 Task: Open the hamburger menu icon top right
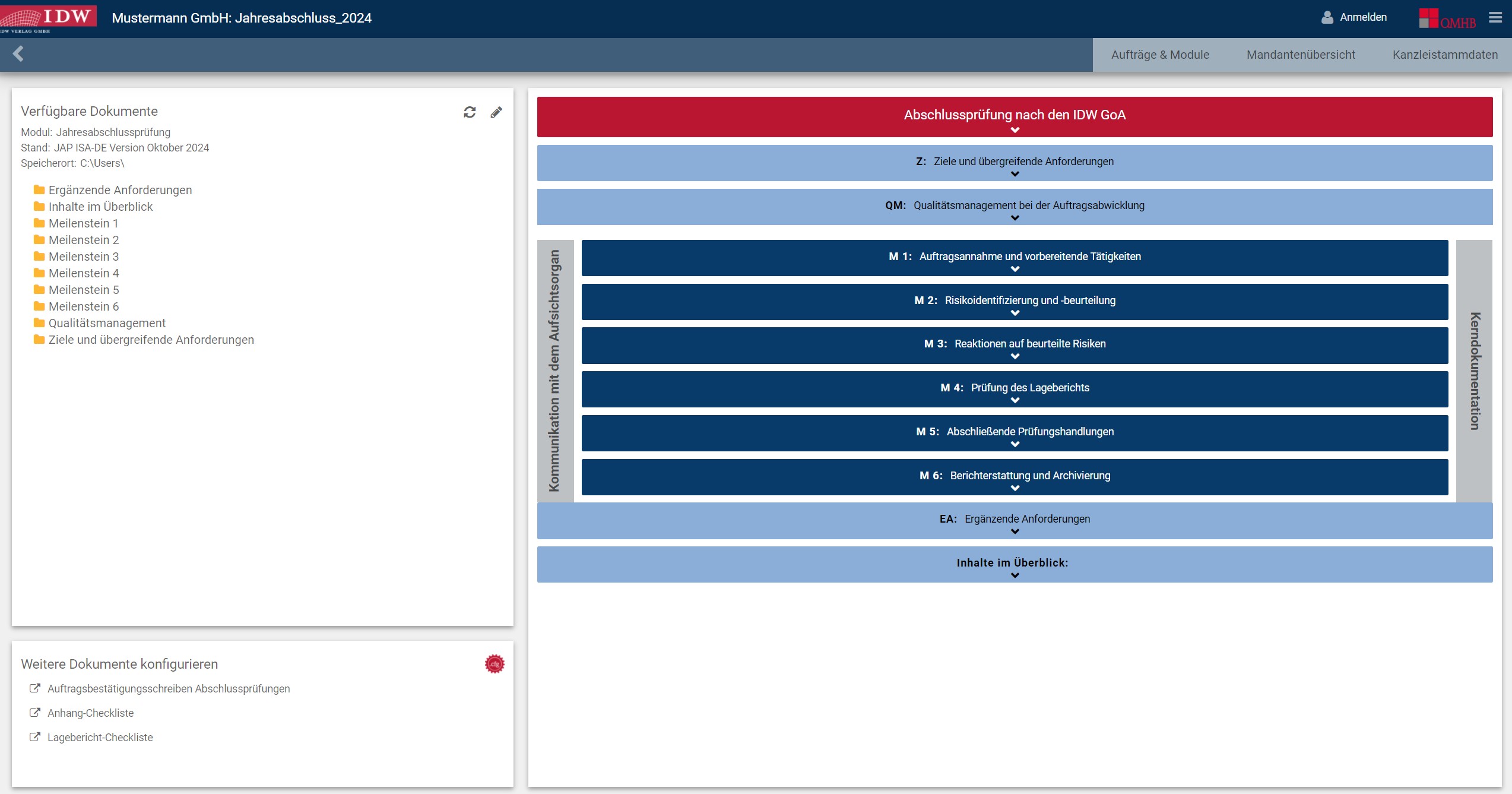pyautogui.click(x=1495, y=18)
